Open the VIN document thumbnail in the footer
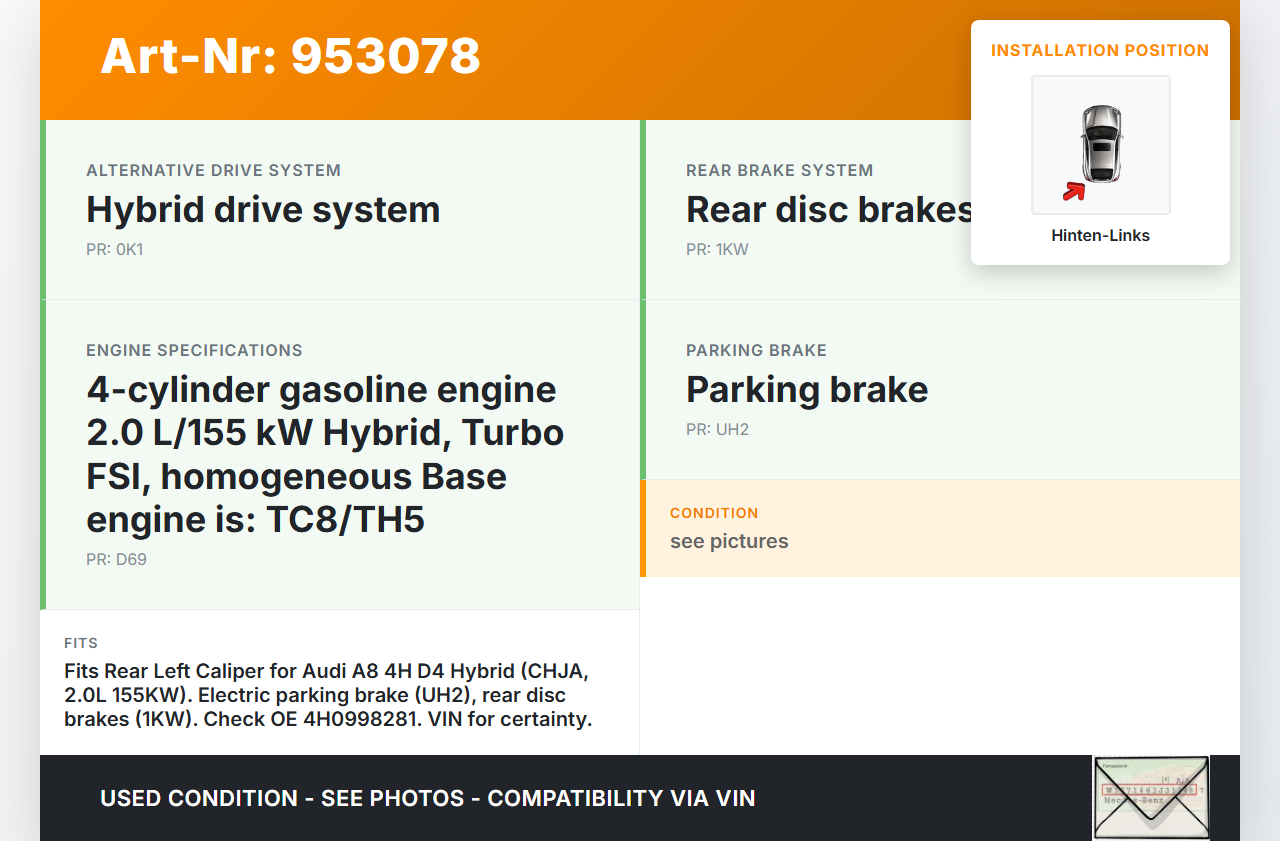1280x841 pixels. (x=1150, y=797)
